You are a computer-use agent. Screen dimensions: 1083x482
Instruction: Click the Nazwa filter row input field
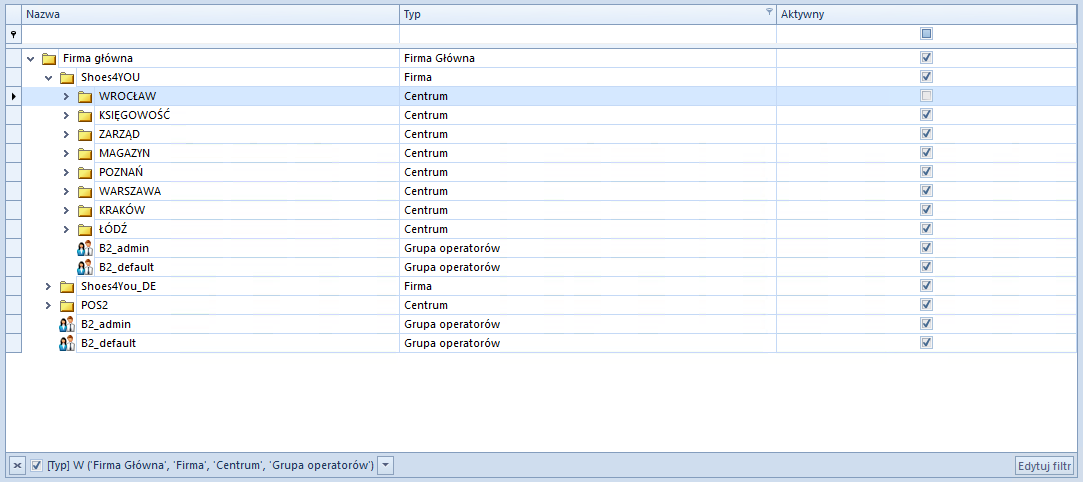[211, 33]
